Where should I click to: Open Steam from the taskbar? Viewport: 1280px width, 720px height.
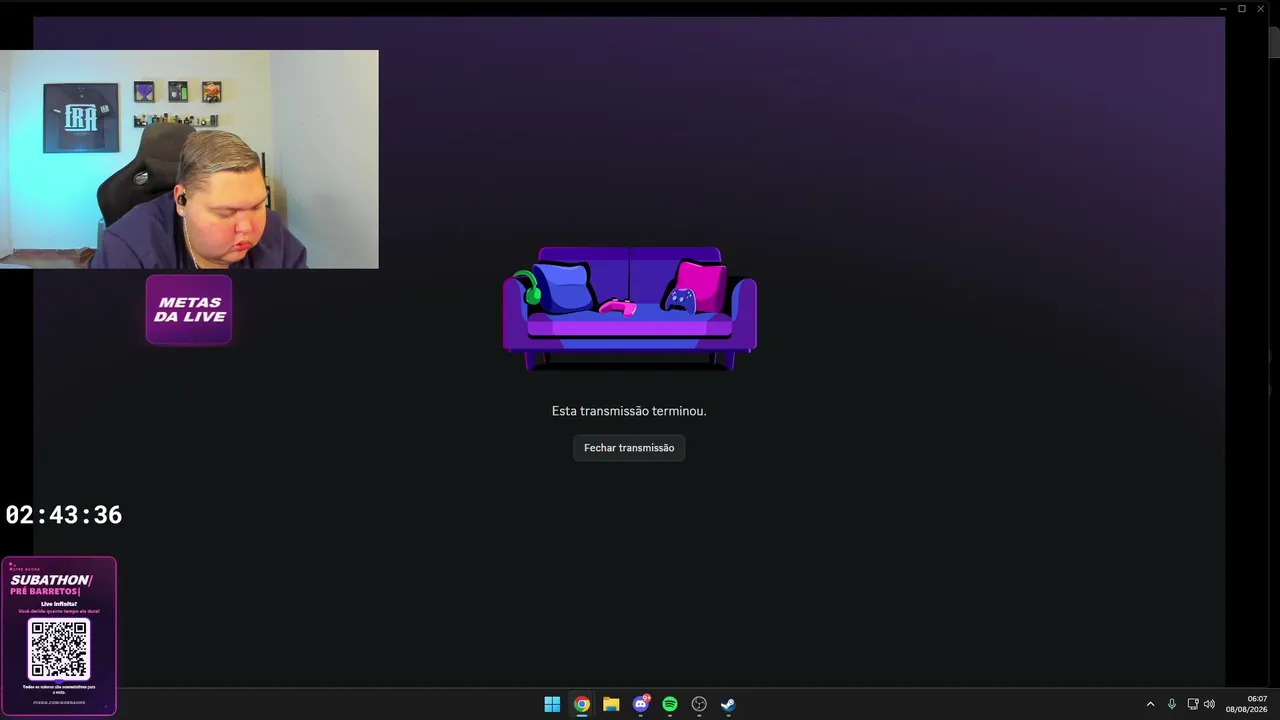pos(728,704)
